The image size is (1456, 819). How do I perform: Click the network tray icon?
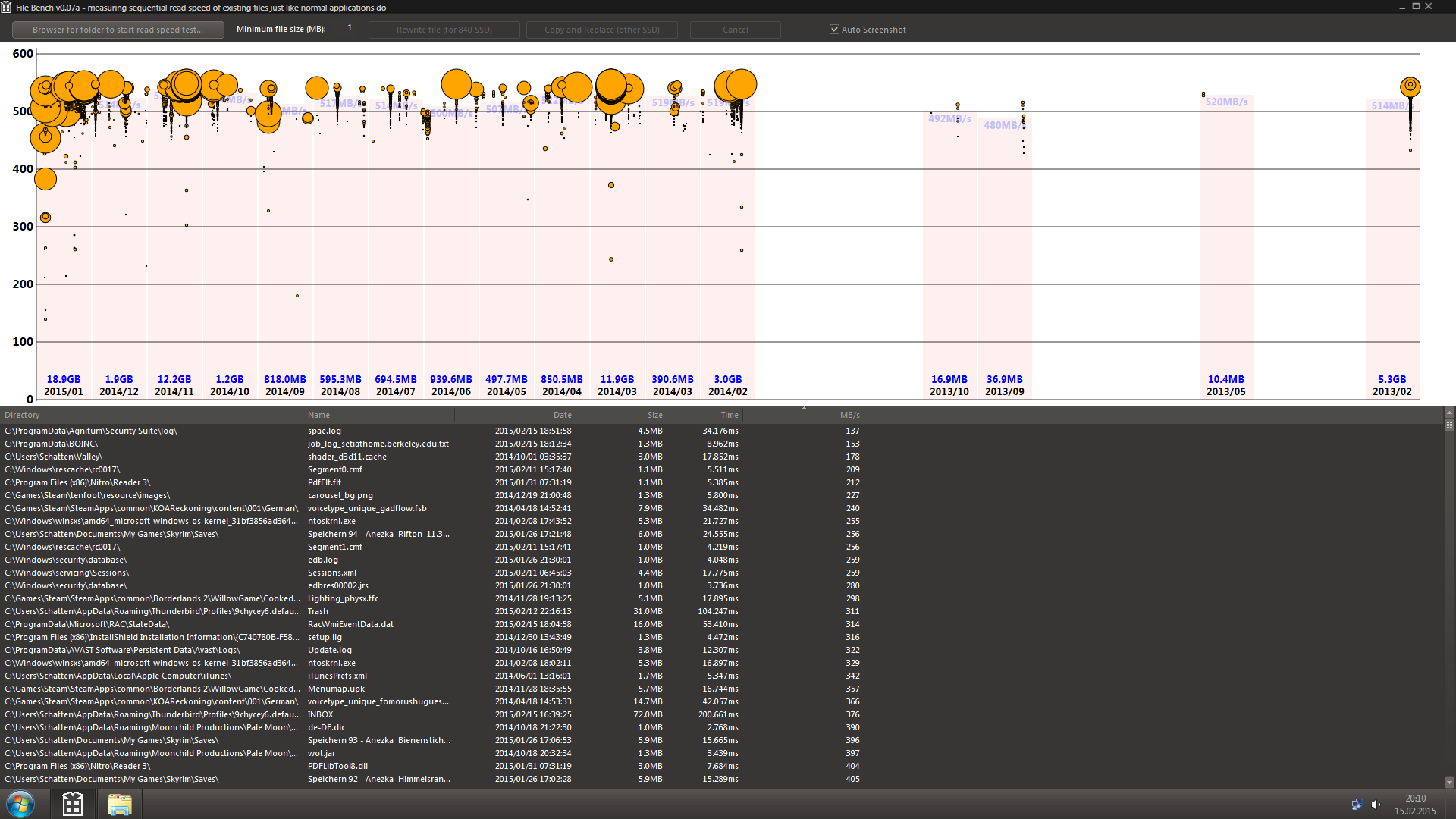tap(1357, 805)
